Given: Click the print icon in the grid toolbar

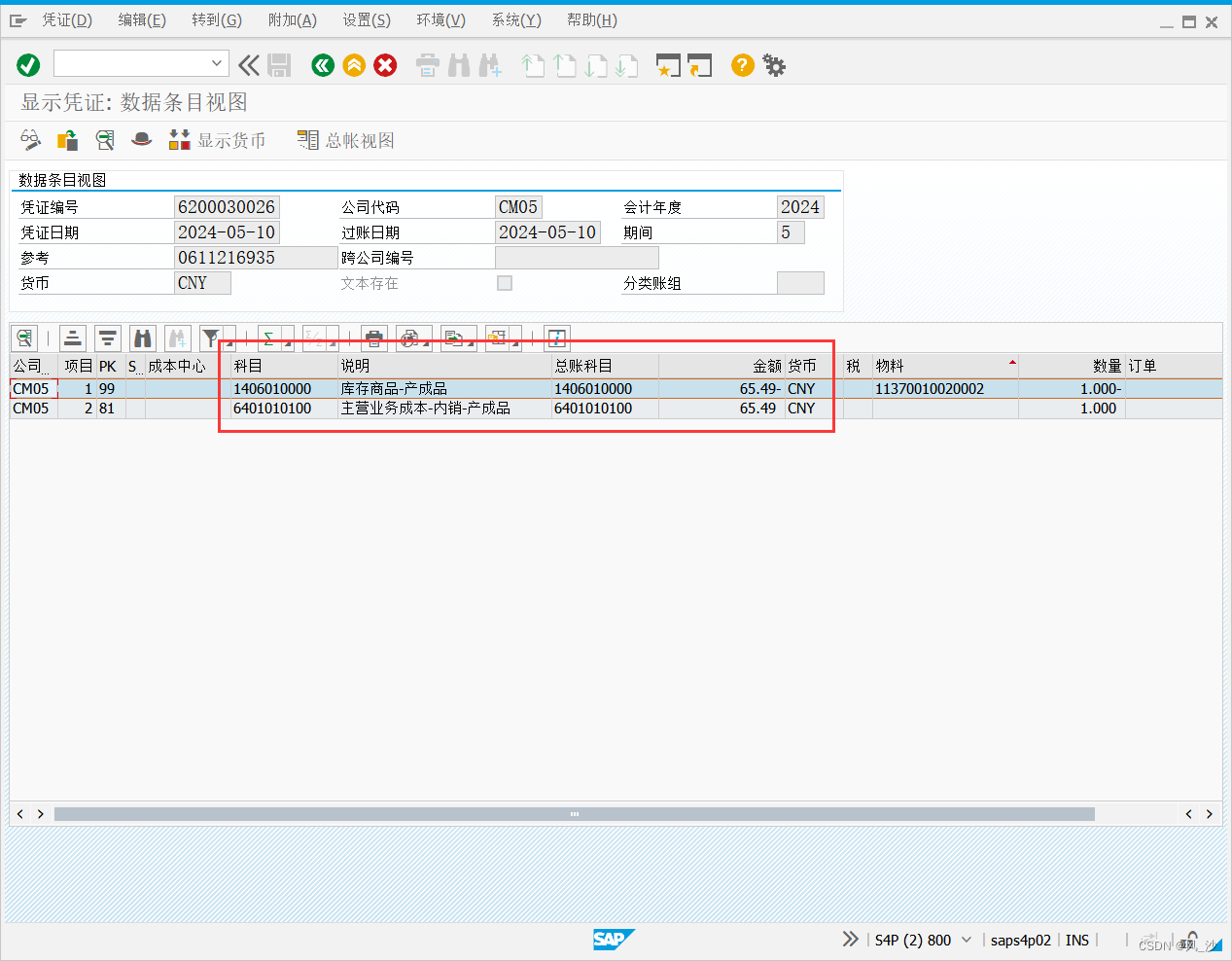Looking at the screenshot, I should click(373, 338).
